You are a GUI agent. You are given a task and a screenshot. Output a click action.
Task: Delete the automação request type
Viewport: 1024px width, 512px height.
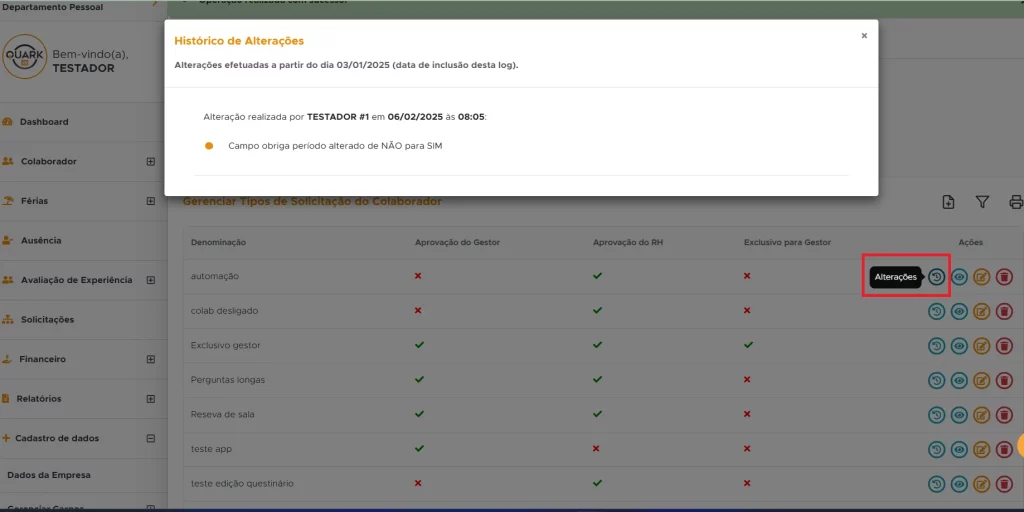pos(1004,277)
